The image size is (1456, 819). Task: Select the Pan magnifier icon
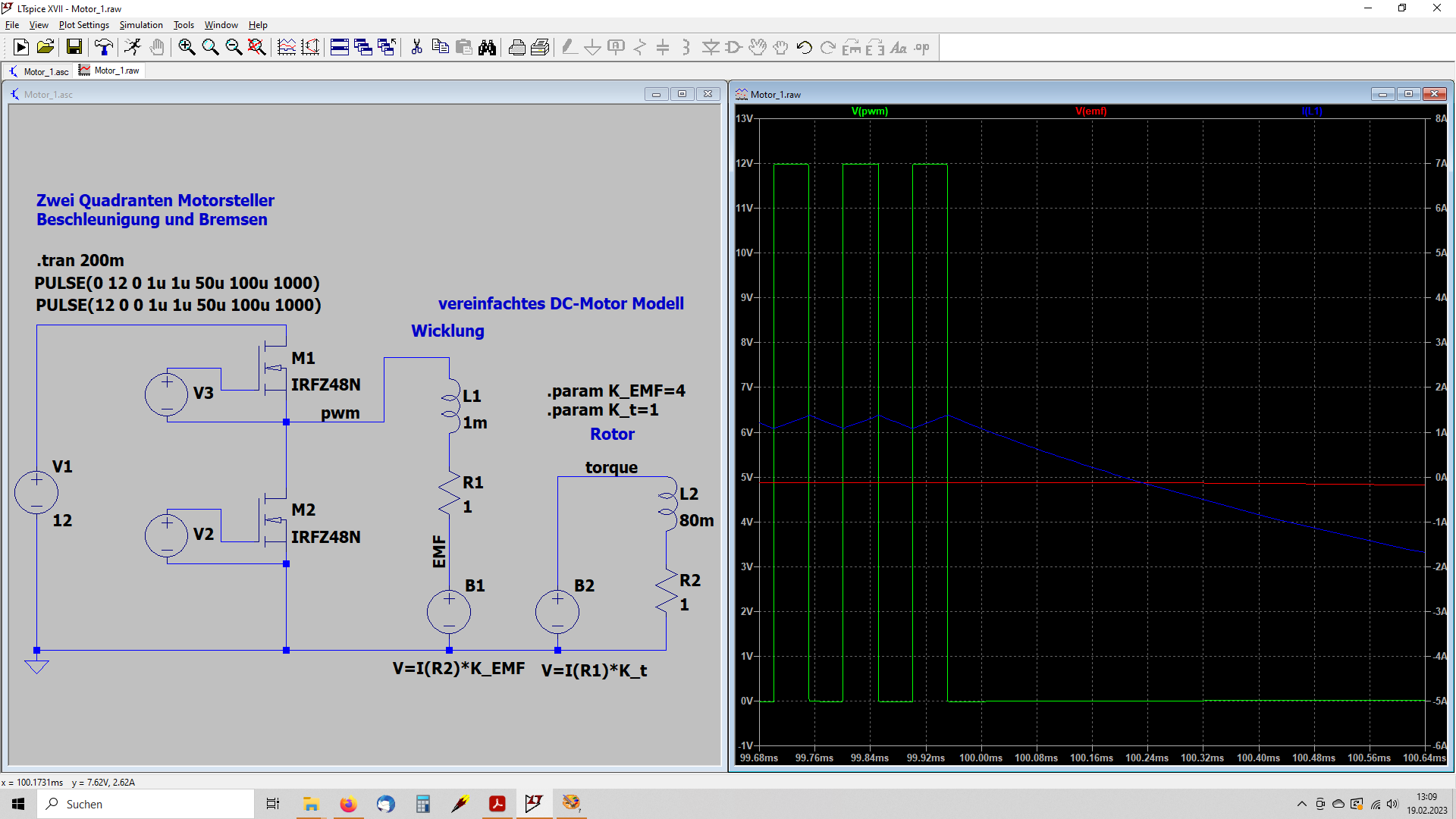(210, 48)
